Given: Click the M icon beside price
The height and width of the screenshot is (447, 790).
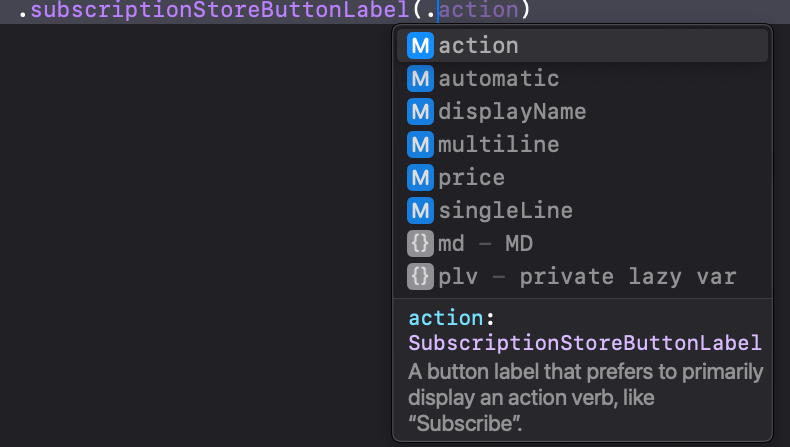Looking at the screenshot, I should 420,177.
